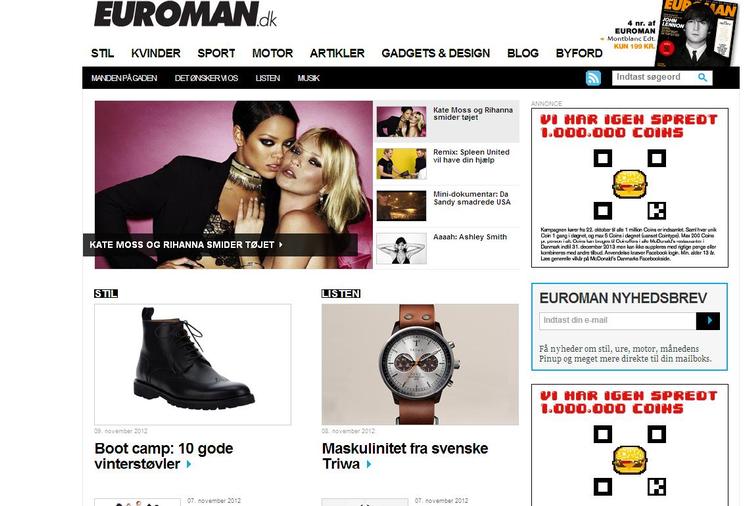The height and width of the screenshot is (506, 750).
Task: Open the Euroman magazine cover offer
Action: [697, 33]
